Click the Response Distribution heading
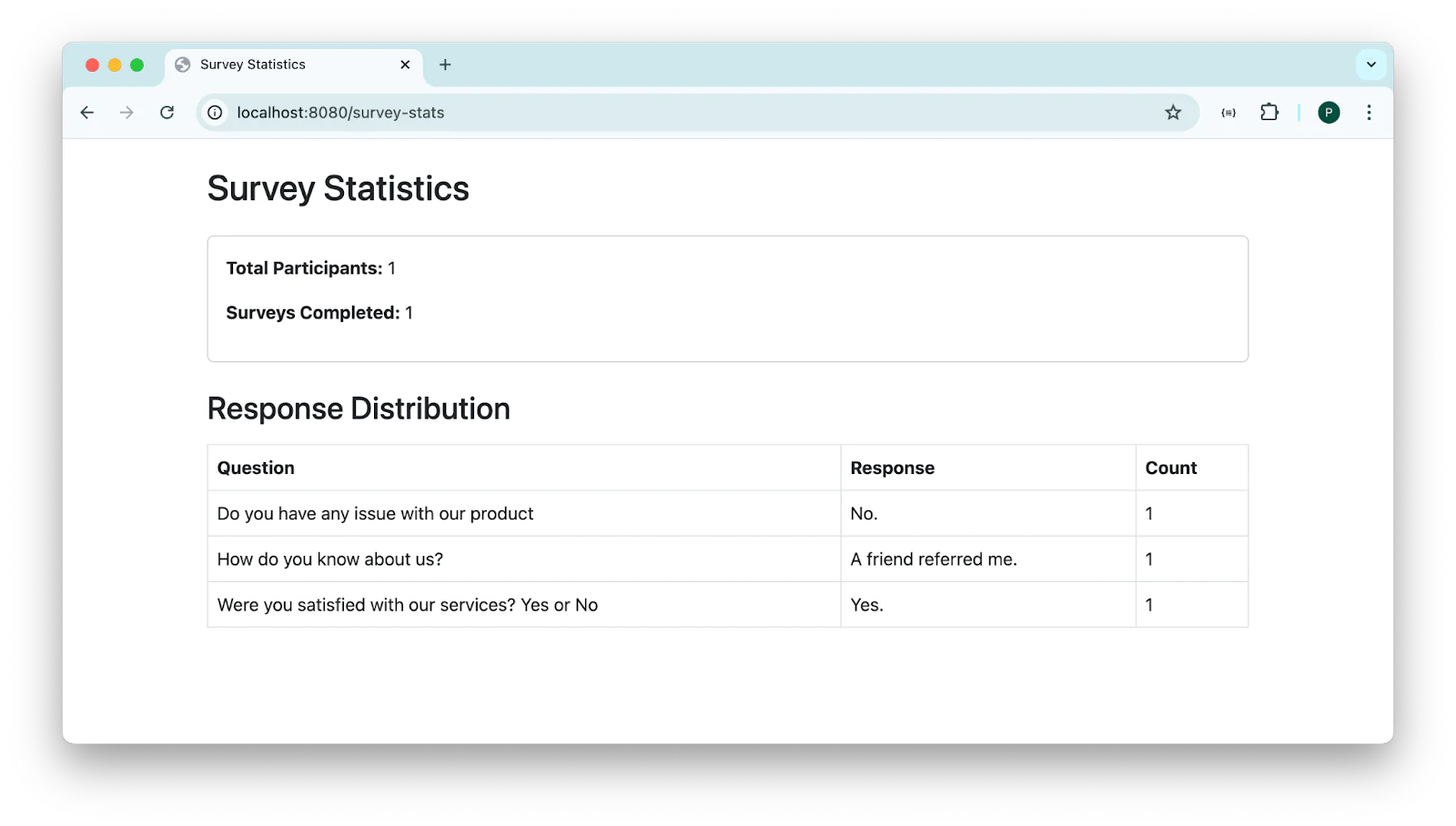Image resolution: width=1456 pixels, height=826 pixels. (359, 409)
